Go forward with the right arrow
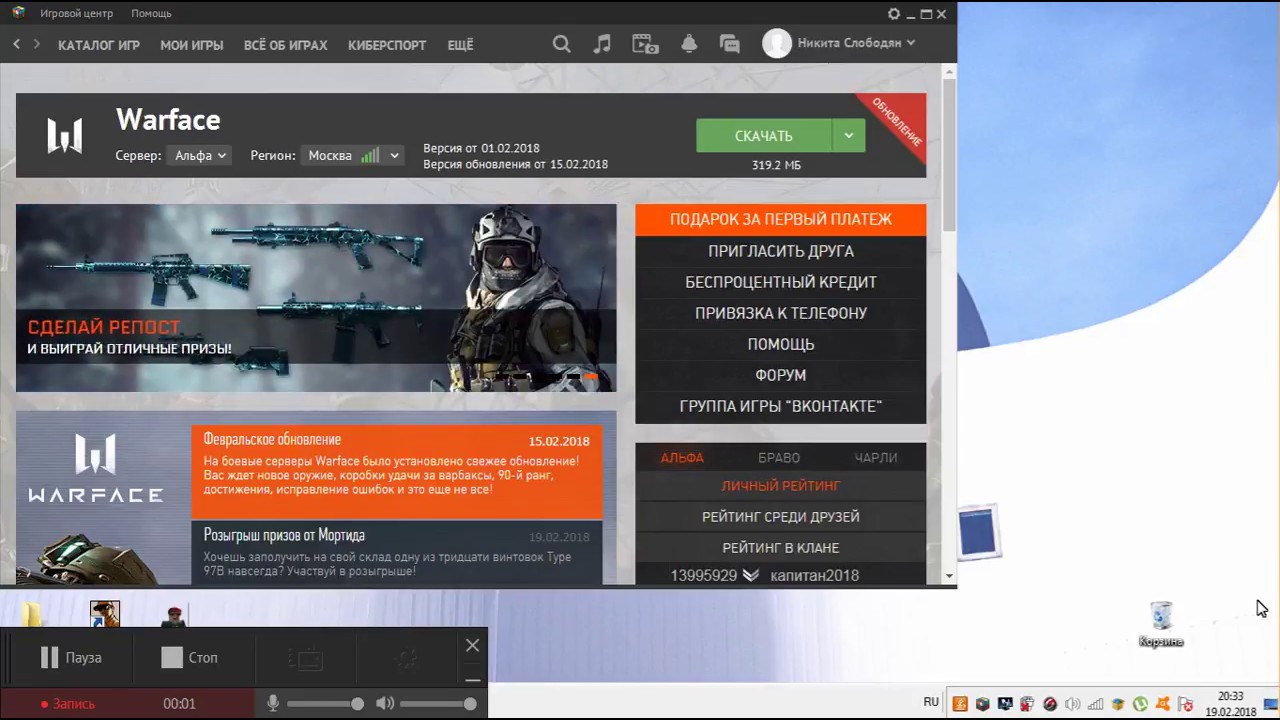This screenshot has width=1280, height=720. 37,44
